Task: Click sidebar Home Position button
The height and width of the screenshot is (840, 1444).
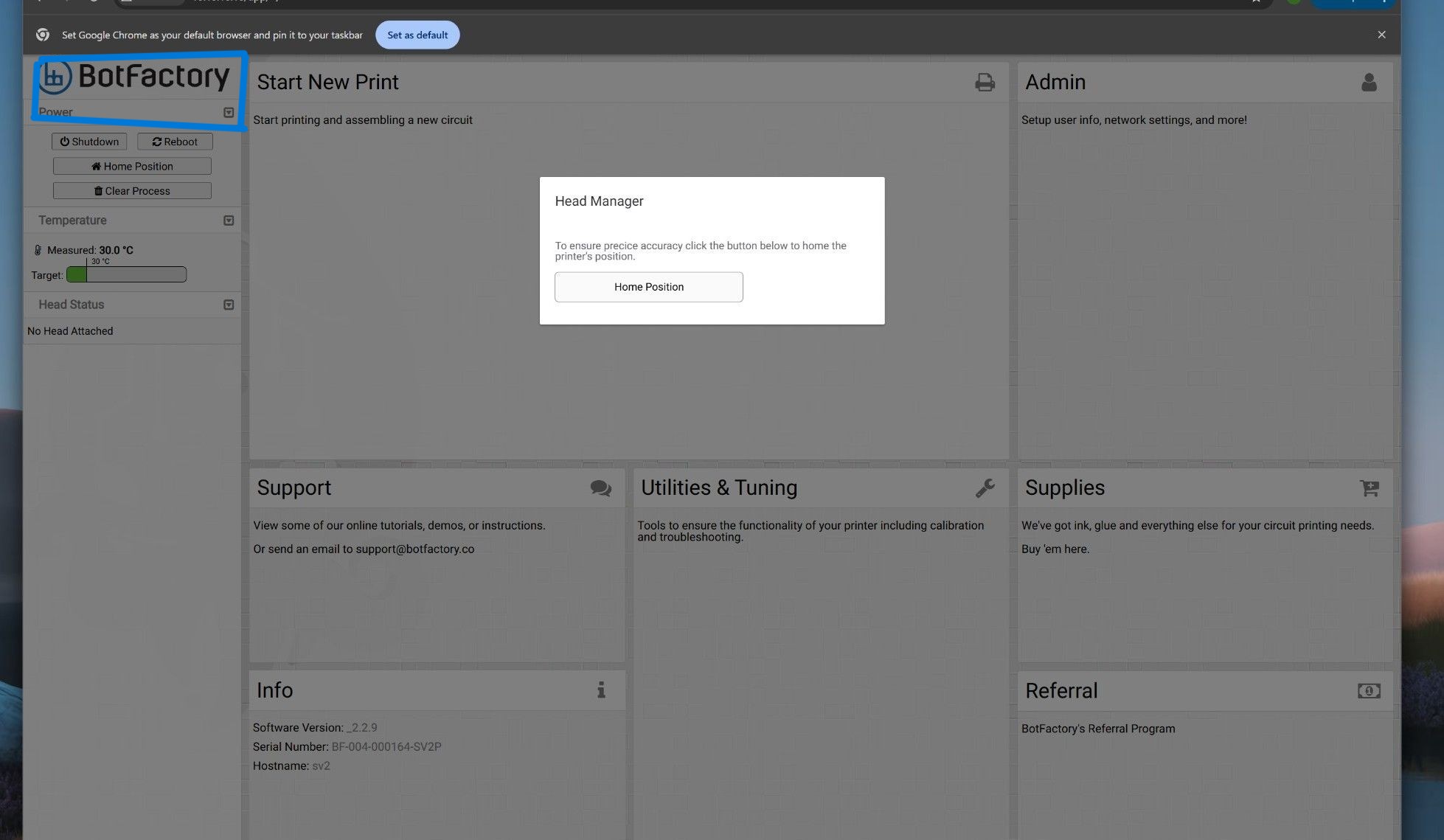Action: (x=132, y=167)
